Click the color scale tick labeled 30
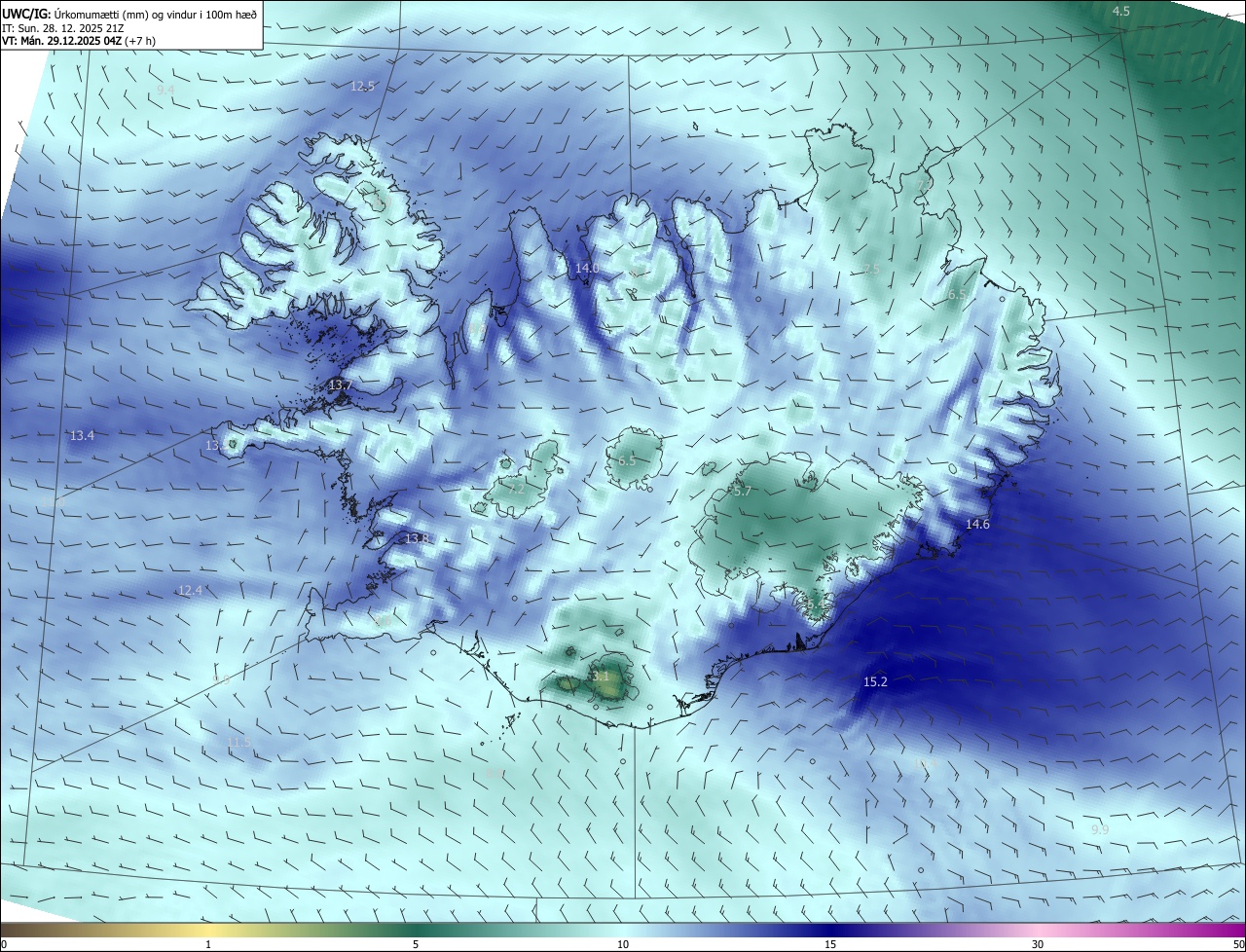Viewport: 1246px width, 952px height. (1038, 944)
